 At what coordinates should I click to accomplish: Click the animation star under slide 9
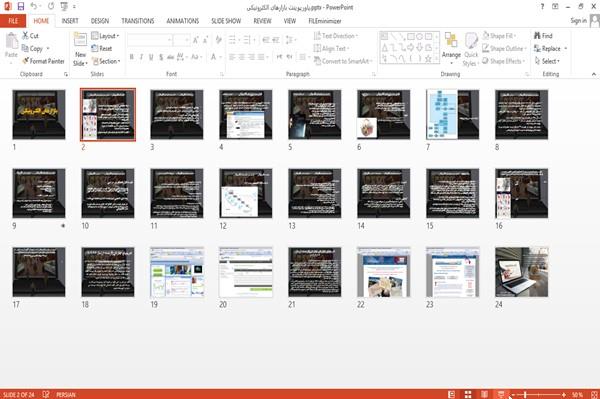(x=63, y=226)
